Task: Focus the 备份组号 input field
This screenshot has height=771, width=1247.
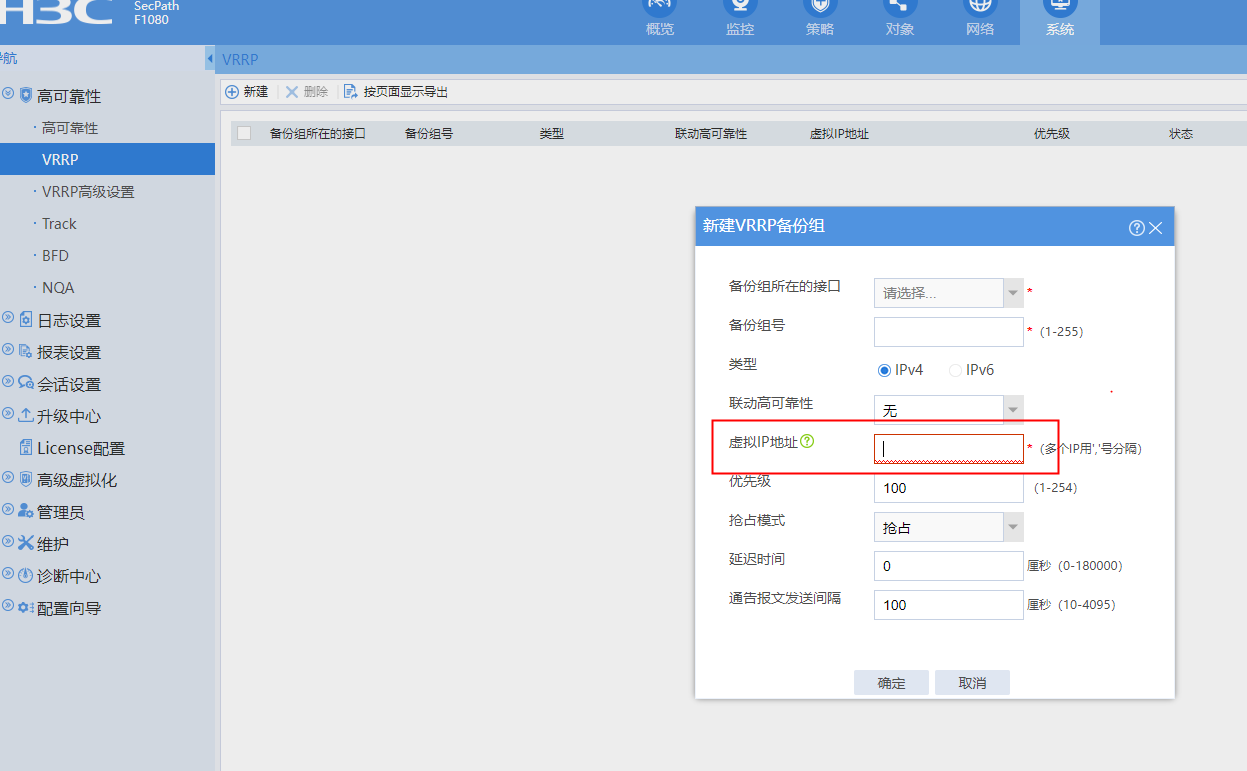Action: click(x=949, y=332)
